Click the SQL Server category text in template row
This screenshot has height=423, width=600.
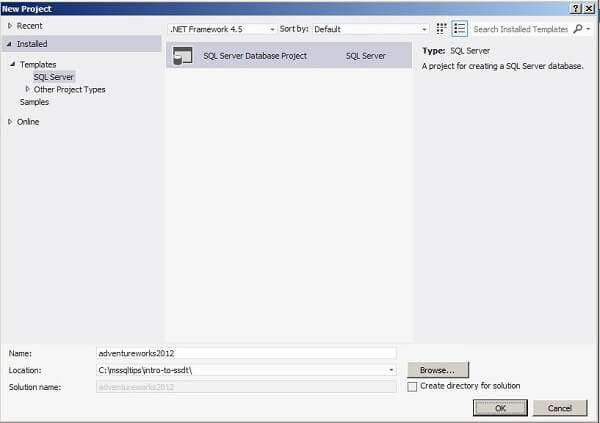point(366,56)
